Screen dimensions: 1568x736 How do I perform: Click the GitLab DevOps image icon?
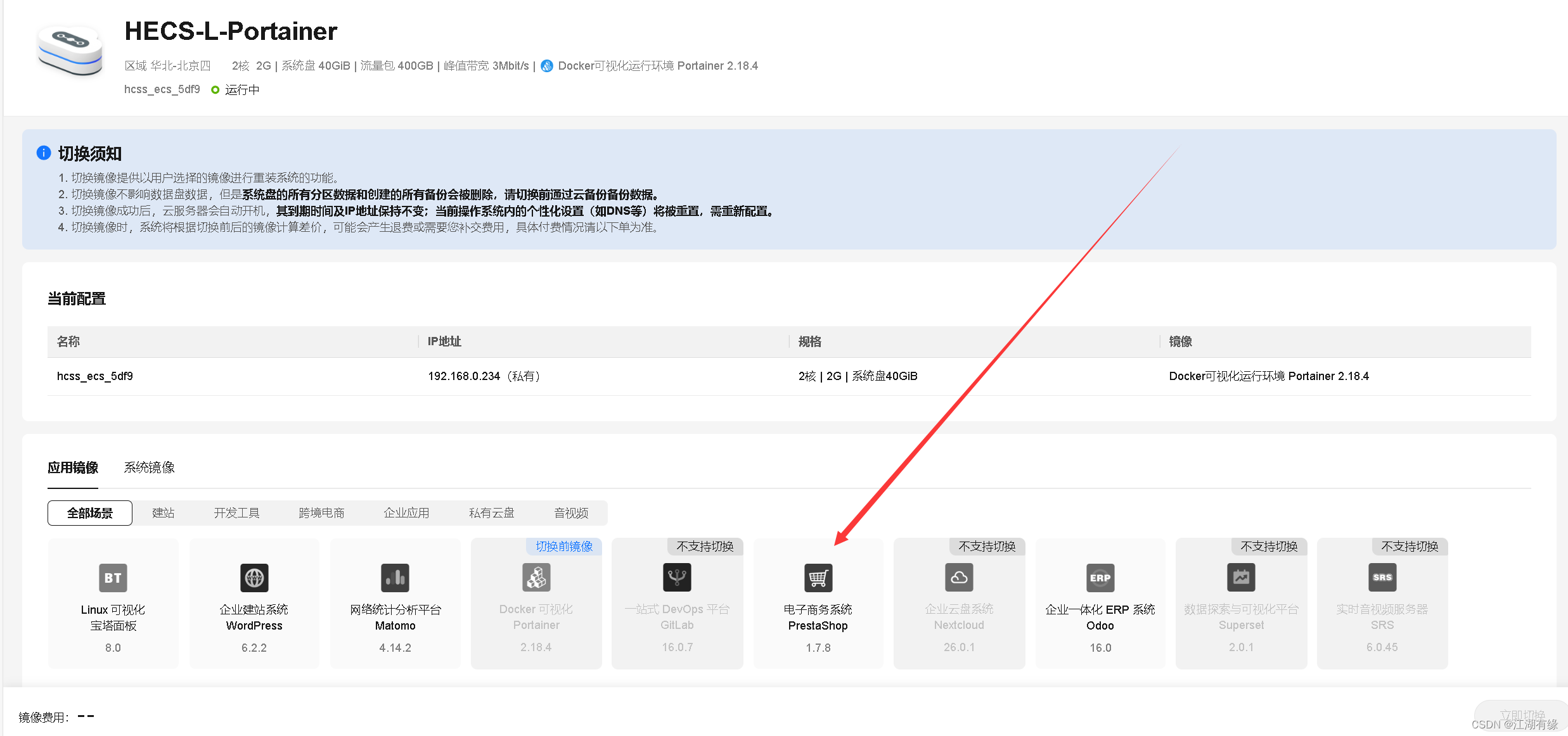pyautogui.click(x=677, y=578)
